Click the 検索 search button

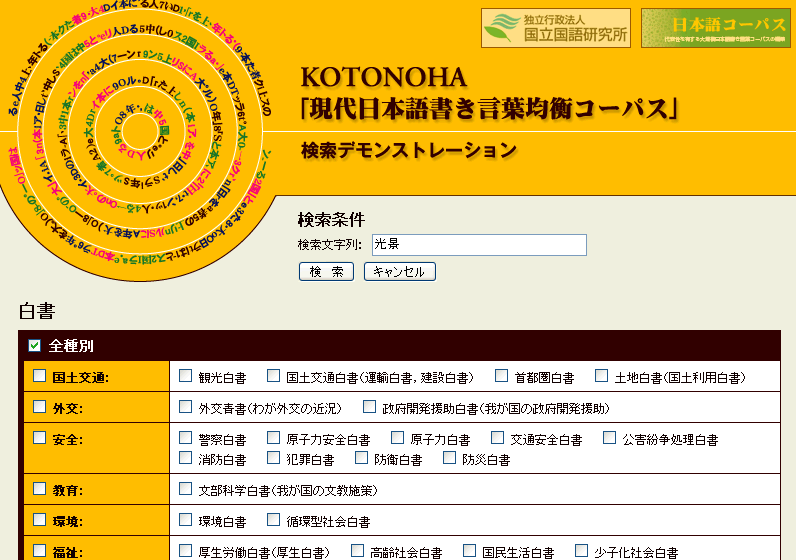pyautogui.click(x=326, y=272)
